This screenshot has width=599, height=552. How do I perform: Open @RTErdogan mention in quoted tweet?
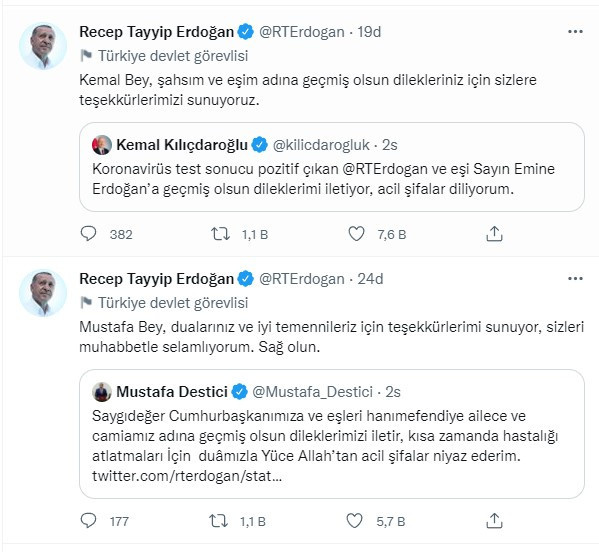(385, 169)
